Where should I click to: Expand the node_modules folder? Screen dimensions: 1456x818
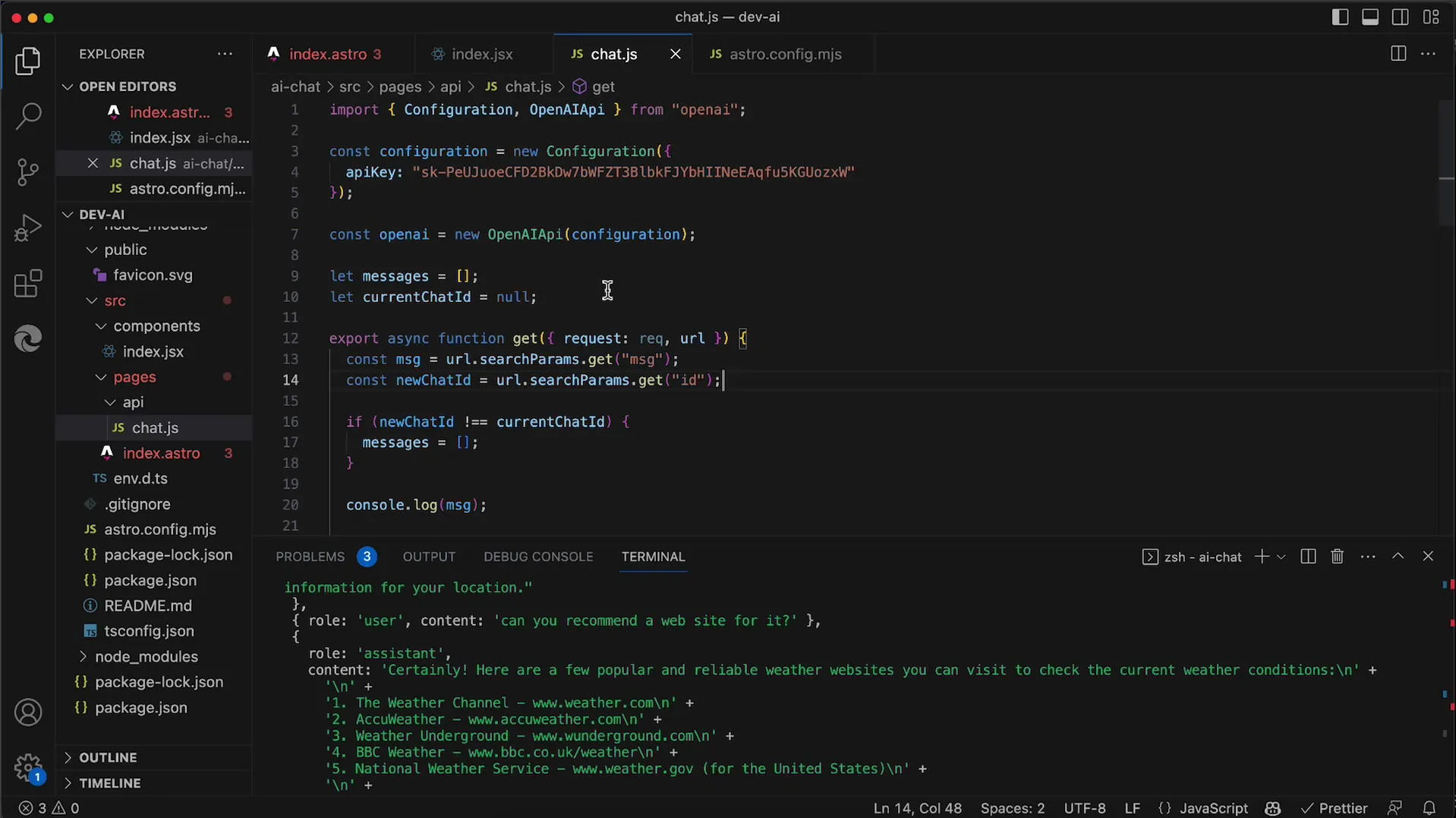[x=153, y=656]
